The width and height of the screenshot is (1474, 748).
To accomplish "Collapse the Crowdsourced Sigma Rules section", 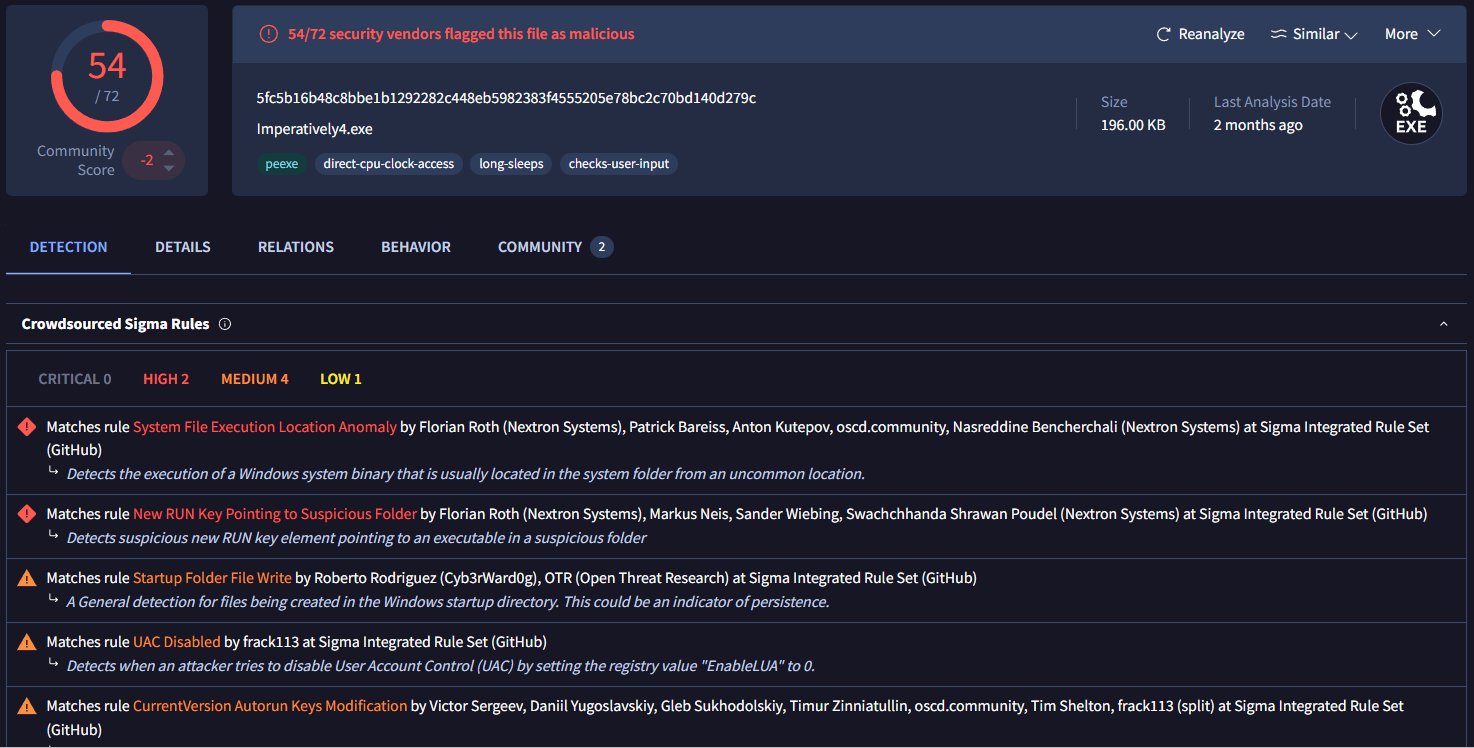I will 1443,324.
